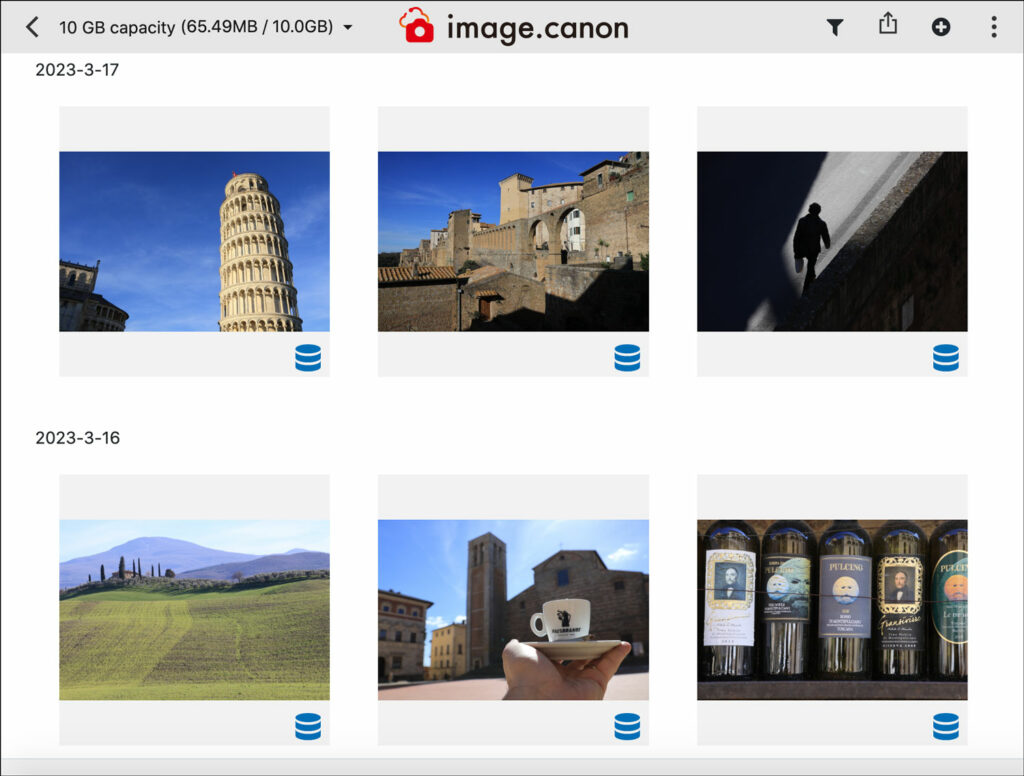This screenshot has width=1024, height=776.
Task: Click the add plus icon
Action: (941, 27)
